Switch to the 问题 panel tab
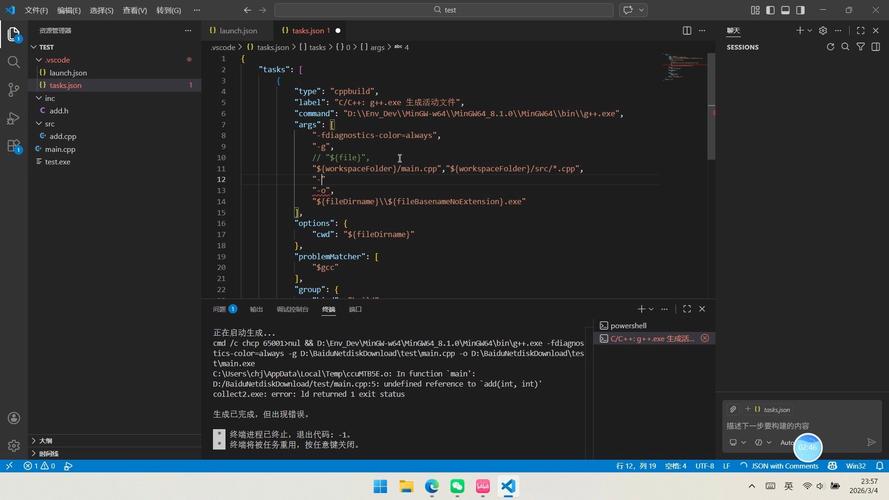 (225, 309)
